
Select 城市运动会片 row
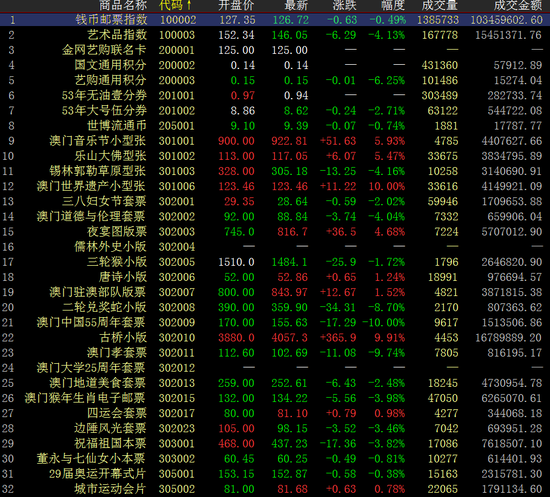(275, 489)
